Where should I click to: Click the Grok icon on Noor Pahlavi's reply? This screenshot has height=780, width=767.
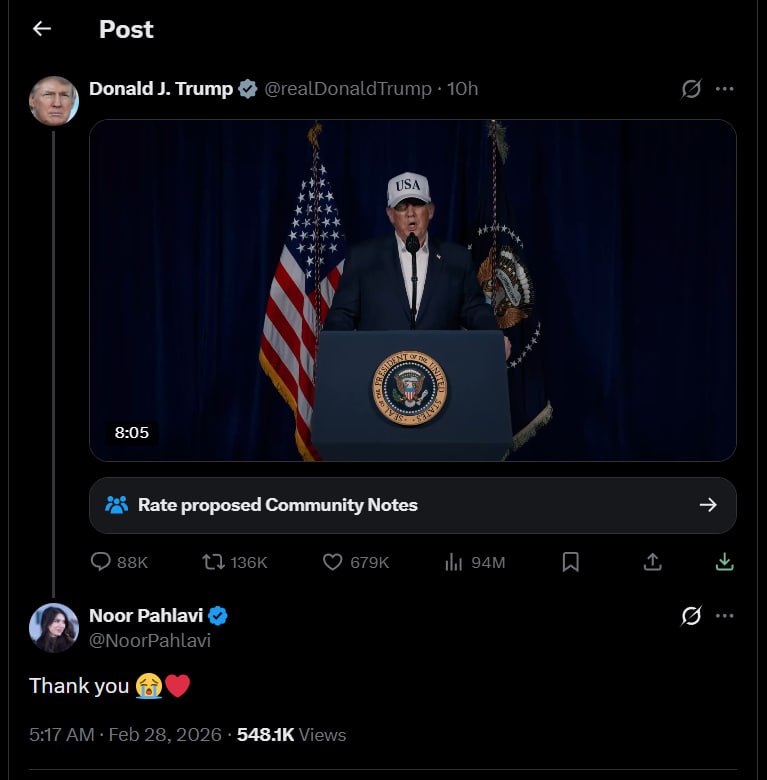point(691,616)
